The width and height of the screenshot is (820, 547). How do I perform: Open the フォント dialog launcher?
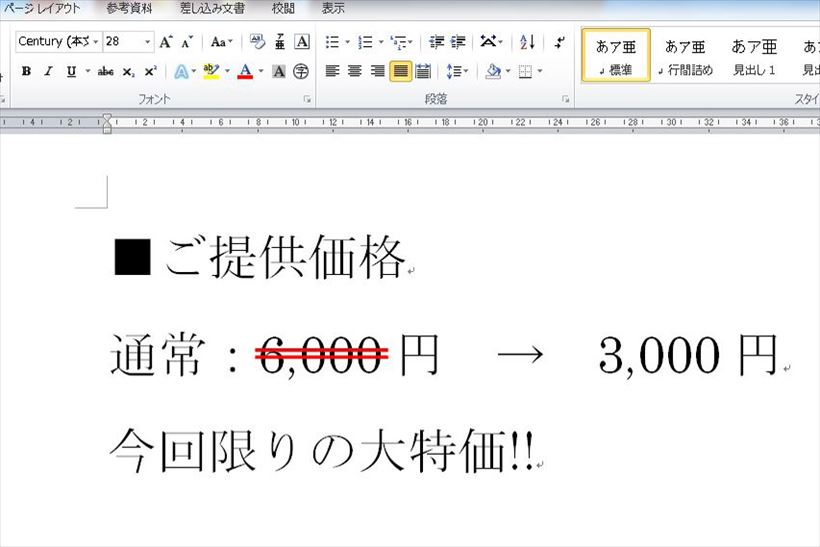308,99
